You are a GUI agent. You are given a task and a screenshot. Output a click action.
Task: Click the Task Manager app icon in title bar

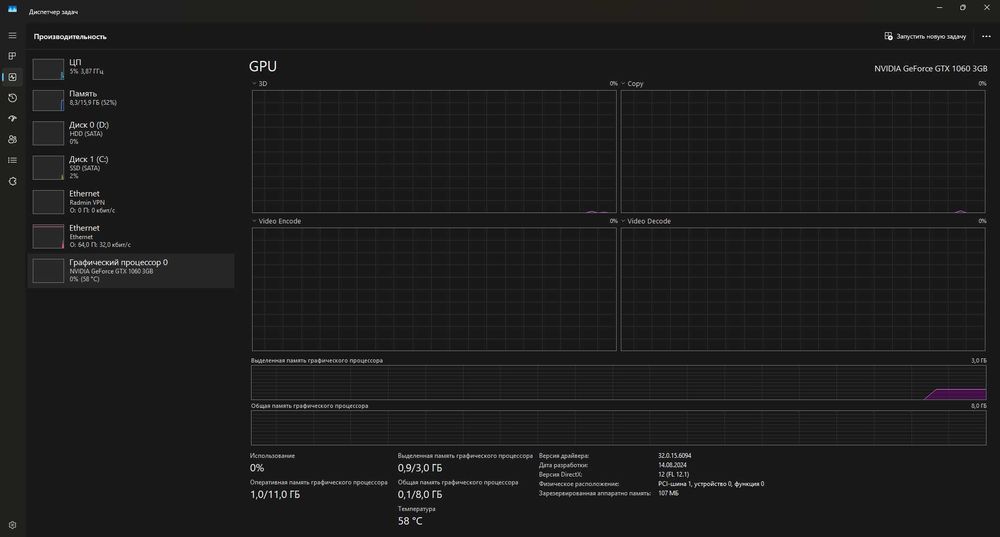coord(12,8)
